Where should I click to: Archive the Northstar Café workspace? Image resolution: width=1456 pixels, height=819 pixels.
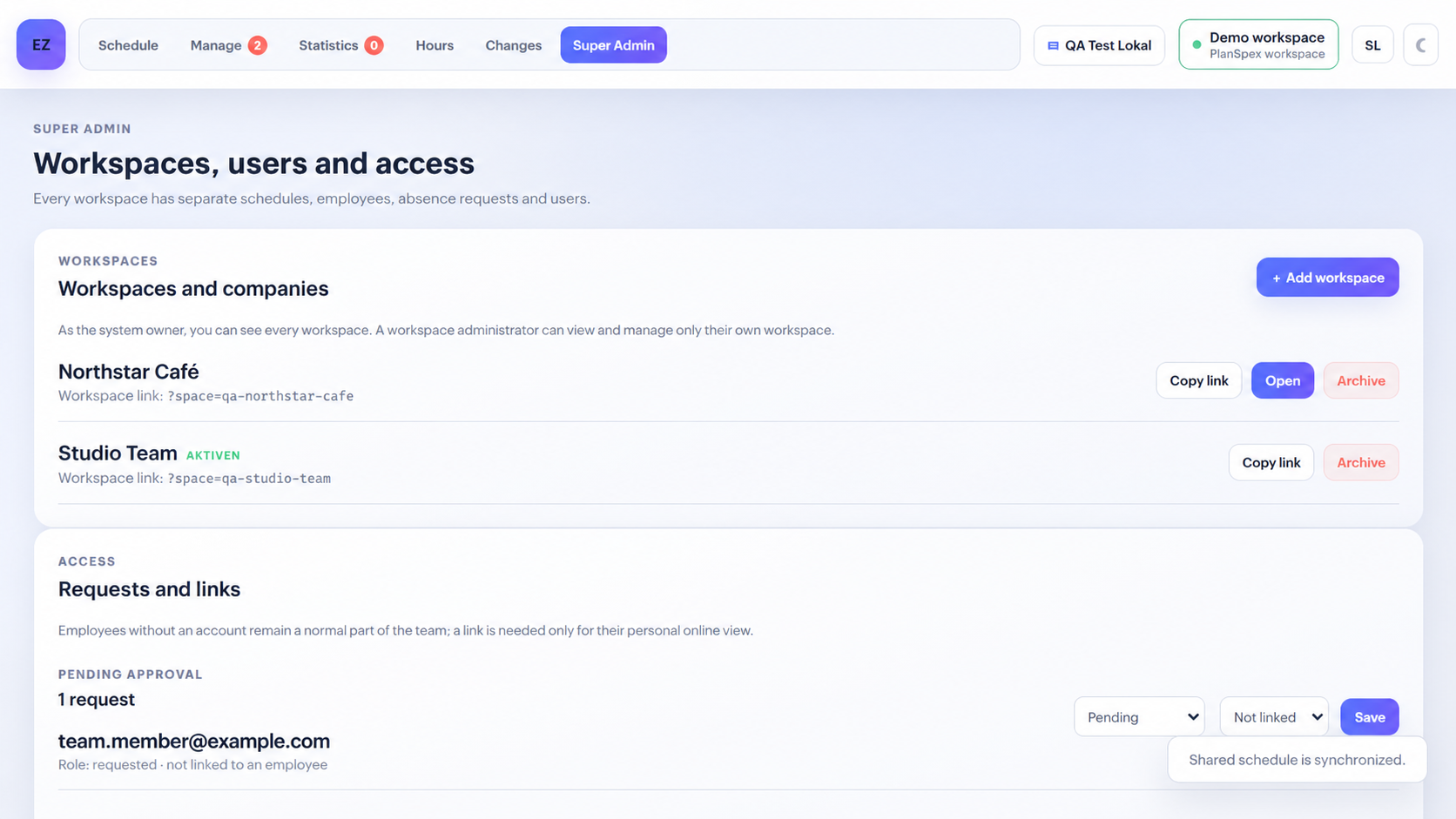coord(1360,380)
